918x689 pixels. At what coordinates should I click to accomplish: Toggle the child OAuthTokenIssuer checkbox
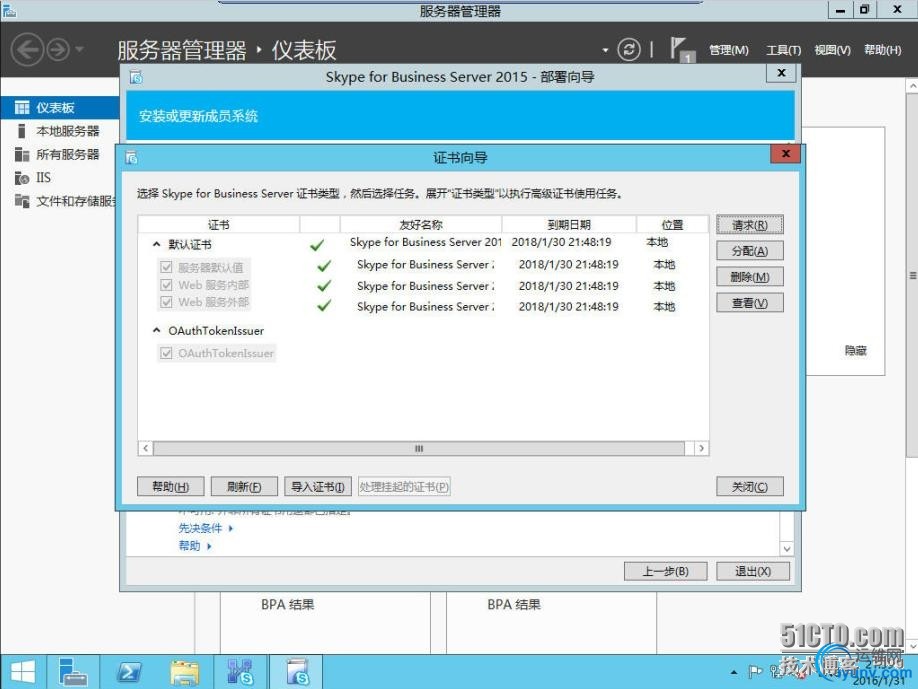pos(166,353)
